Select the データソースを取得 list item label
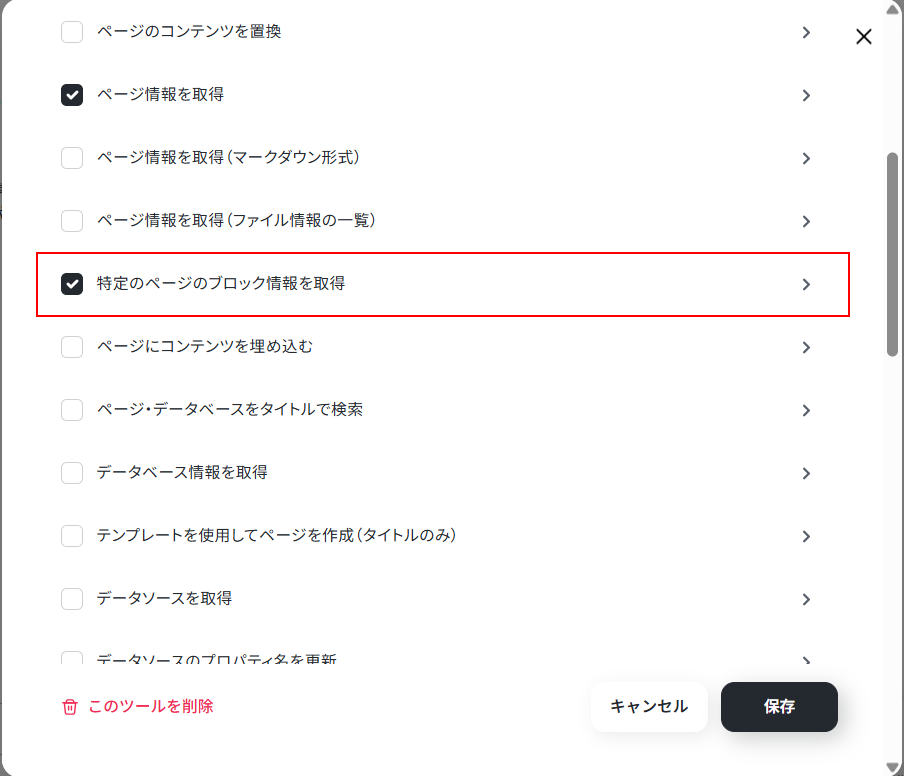Image resolution: width=904 pixels, height=776 pixels. pyautogui.click(x=164, y=598)
